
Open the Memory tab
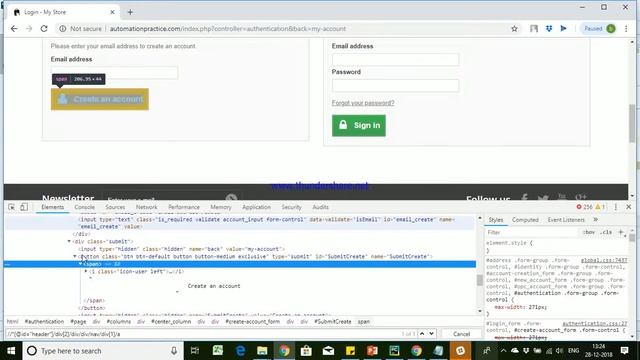(x=221, y=207)
